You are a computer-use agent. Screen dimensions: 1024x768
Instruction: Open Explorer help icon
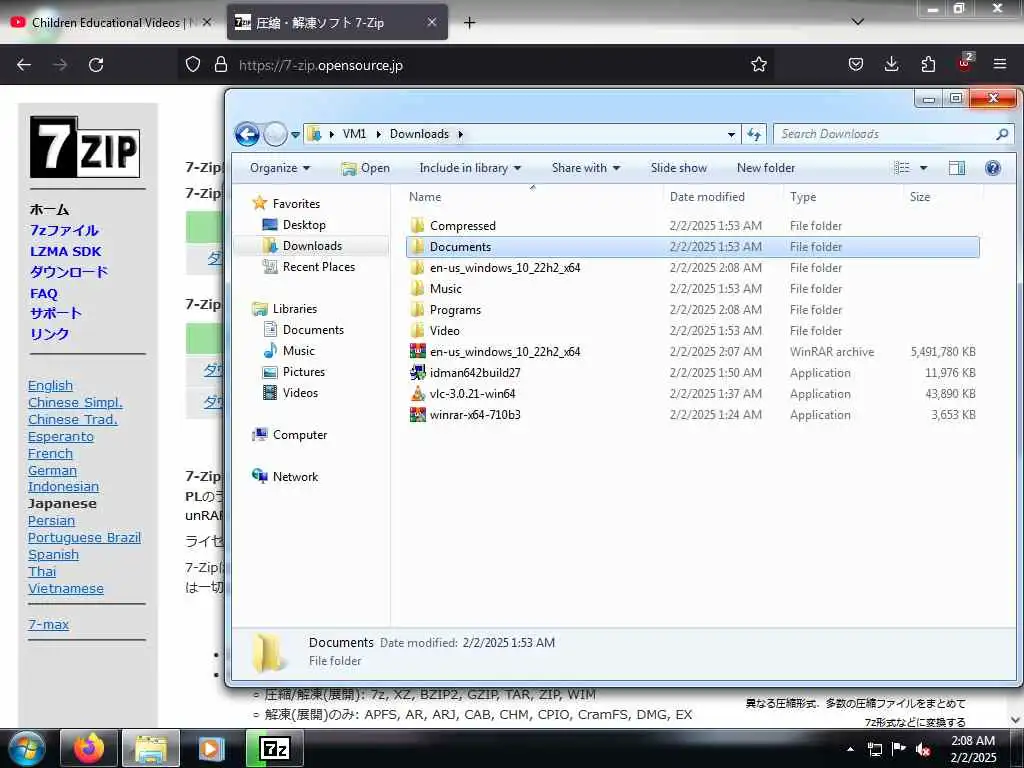993,168
